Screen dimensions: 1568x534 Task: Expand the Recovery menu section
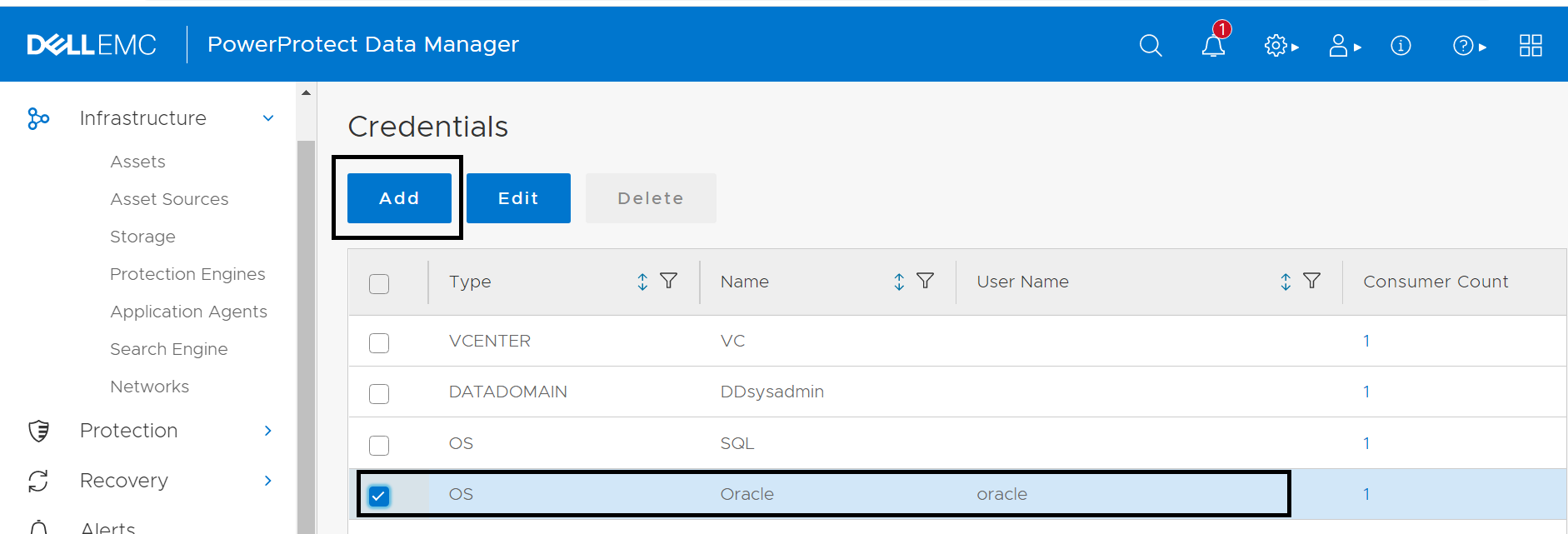click(x=268, y=481)
